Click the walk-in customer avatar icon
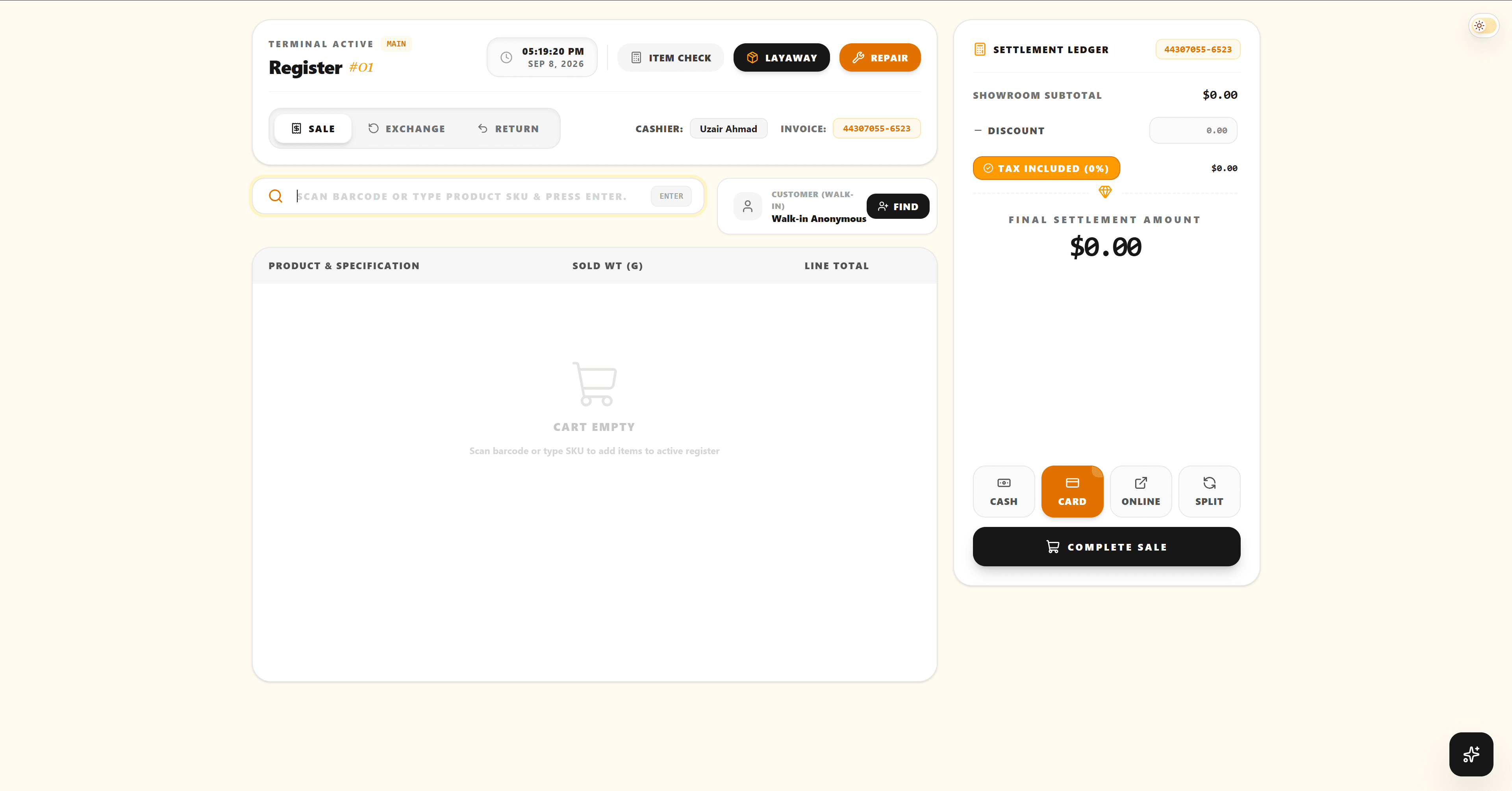This screenshot has width=1512, height=791. (747, 207)
